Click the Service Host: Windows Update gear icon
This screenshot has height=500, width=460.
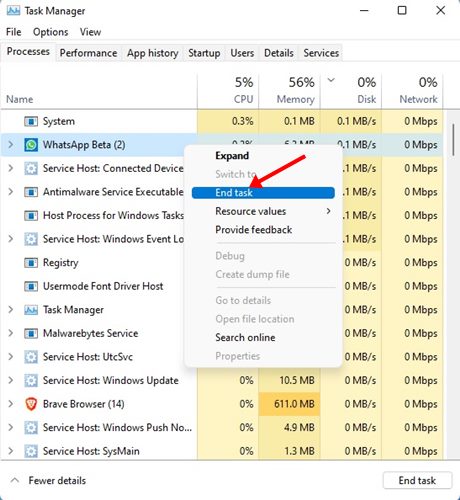tap(31, 381)
